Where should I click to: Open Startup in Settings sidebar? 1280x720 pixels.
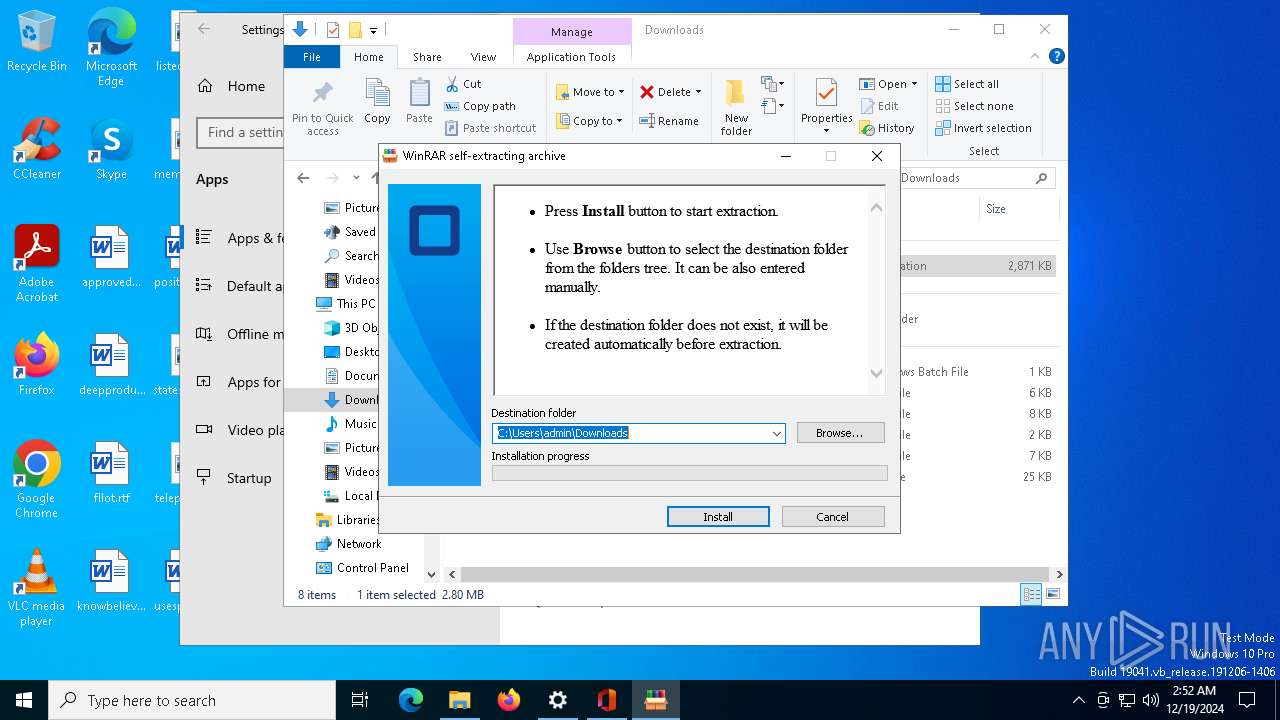[x=234, y=478]
